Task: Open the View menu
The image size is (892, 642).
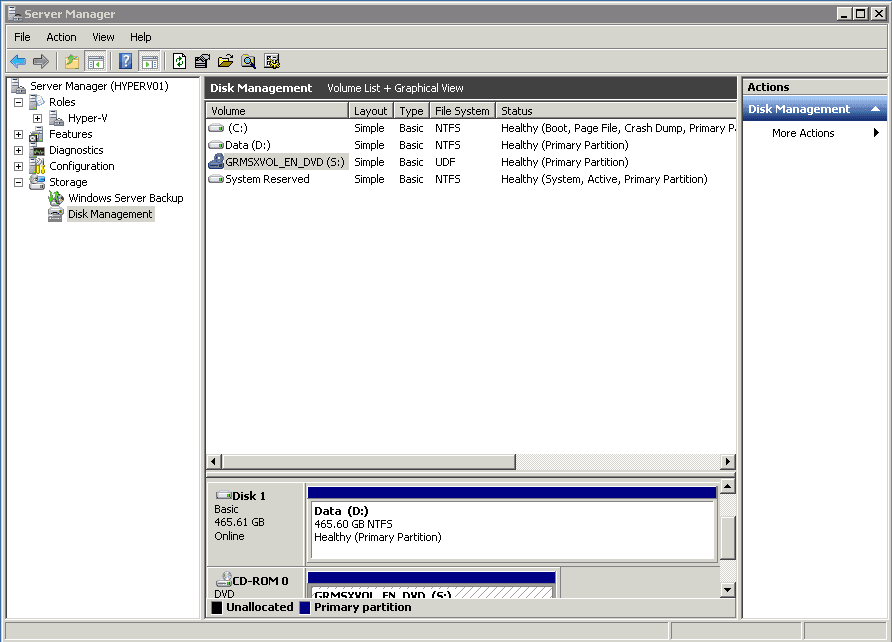Action: point(103,37)
